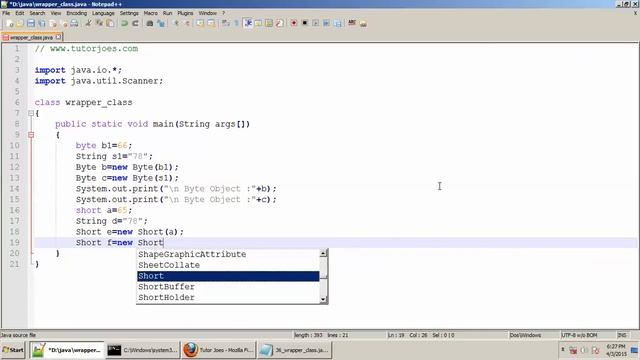This screenshot has height=360, width=640.
Task: Open the Encoding menu
Action: 77,13
